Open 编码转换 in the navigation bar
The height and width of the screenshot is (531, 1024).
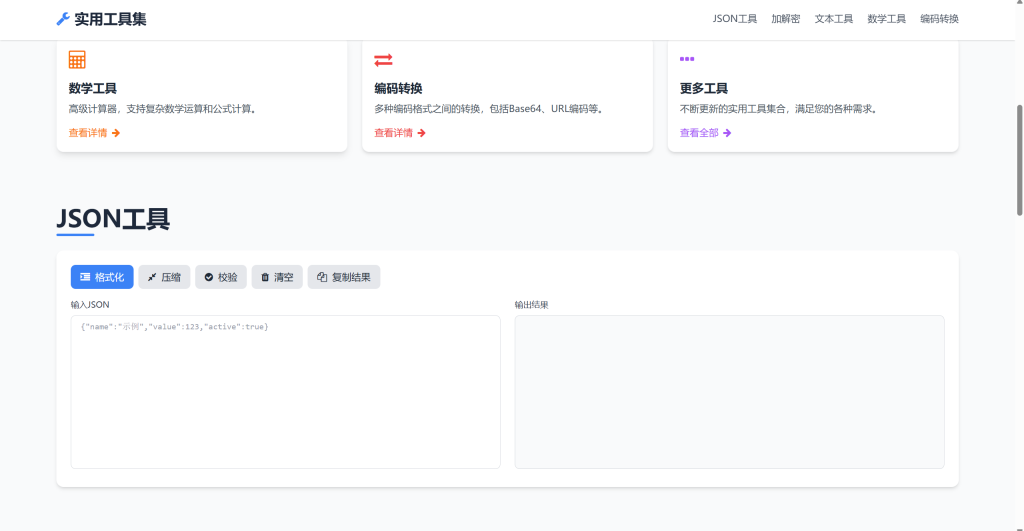click(x=940, y=19)
